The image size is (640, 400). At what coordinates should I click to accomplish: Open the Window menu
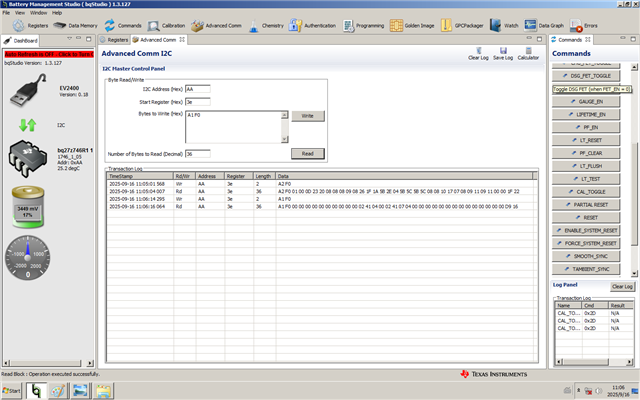click(x=38, y=13)
